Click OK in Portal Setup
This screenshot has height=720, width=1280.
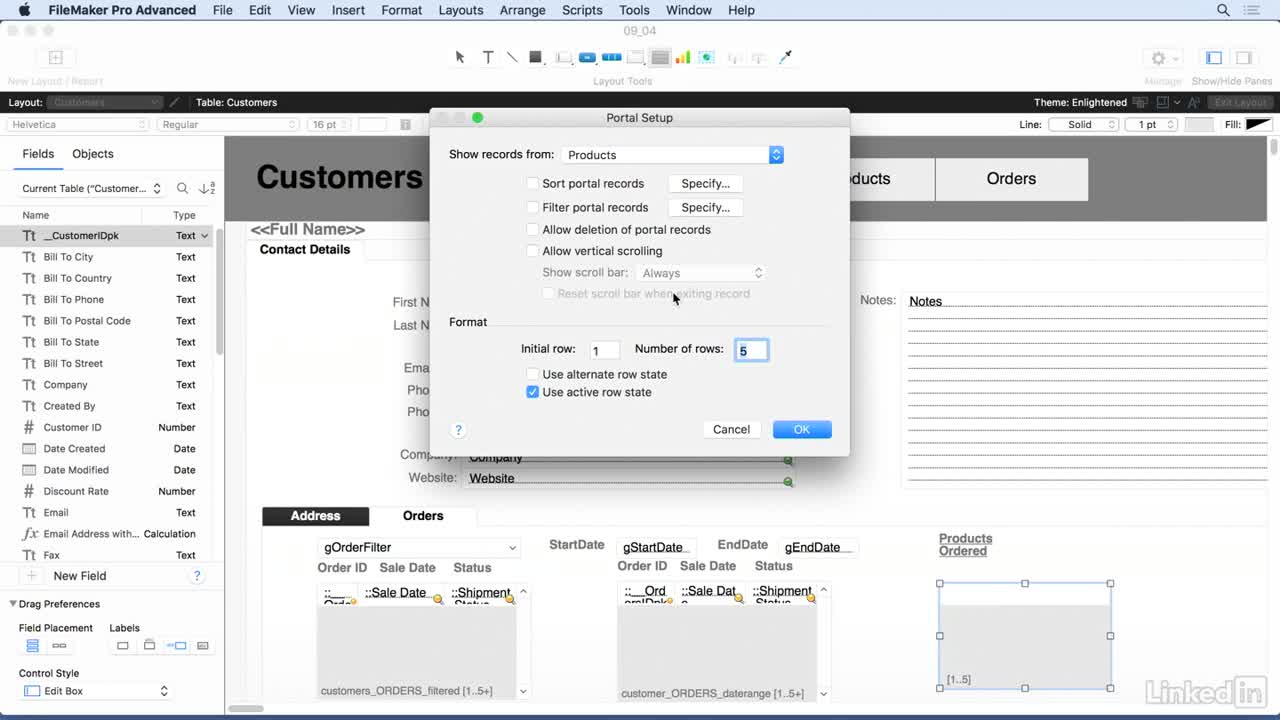click(x=802, y=430)
